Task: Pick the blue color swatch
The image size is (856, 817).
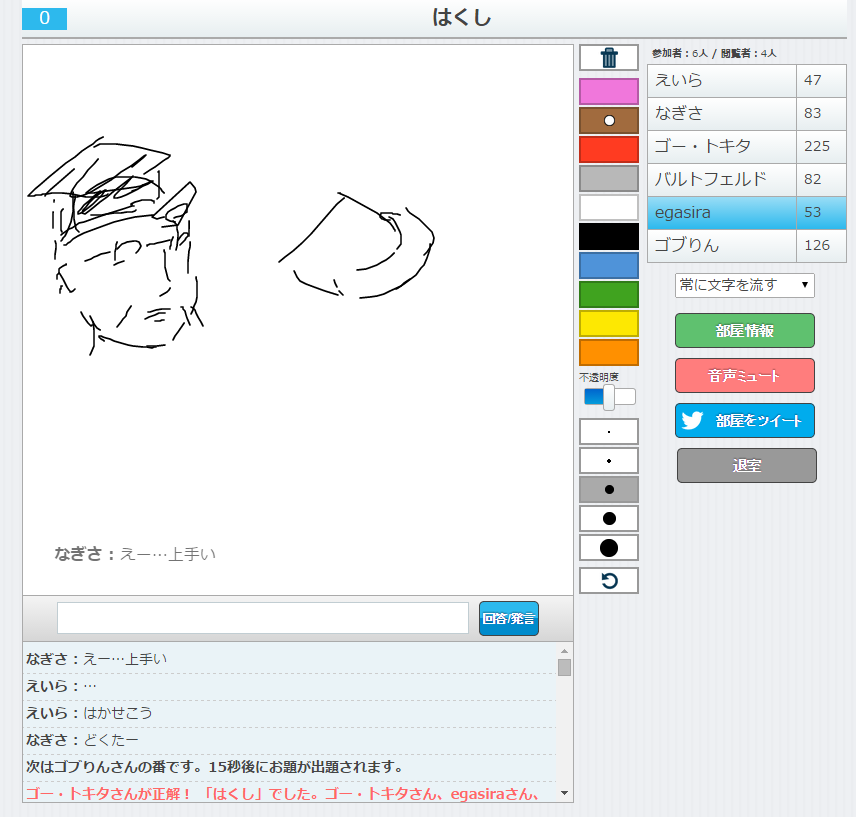Action: click(609, 266)
